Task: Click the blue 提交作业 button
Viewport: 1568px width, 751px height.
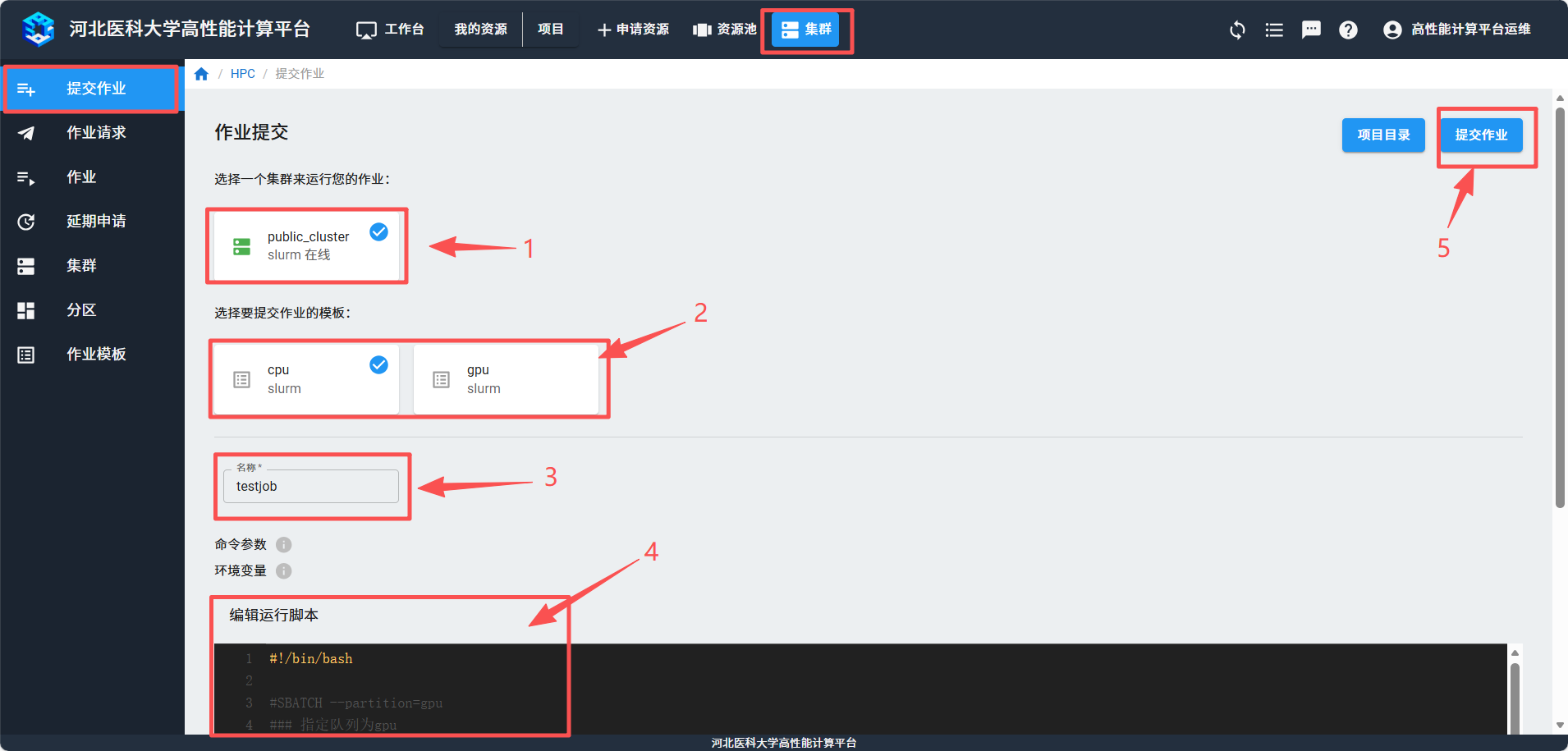Action: 1481,135
